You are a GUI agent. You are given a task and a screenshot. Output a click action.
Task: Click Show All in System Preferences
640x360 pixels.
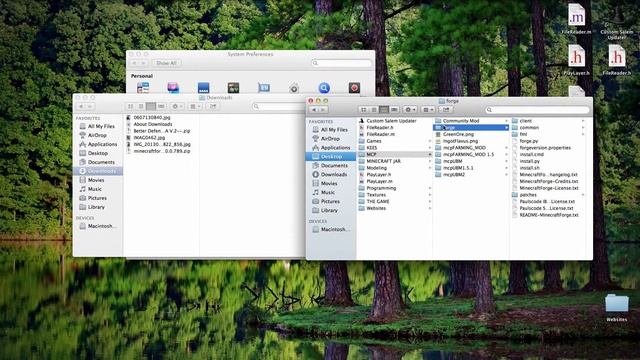tap(166, 63)
